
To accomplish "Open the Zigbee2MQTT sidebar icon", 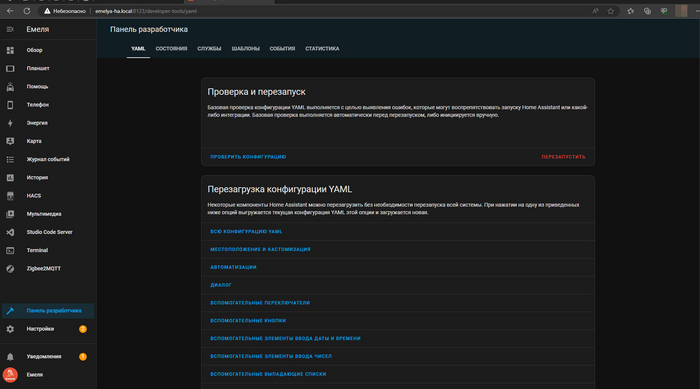I will click(x=10, y=268).
